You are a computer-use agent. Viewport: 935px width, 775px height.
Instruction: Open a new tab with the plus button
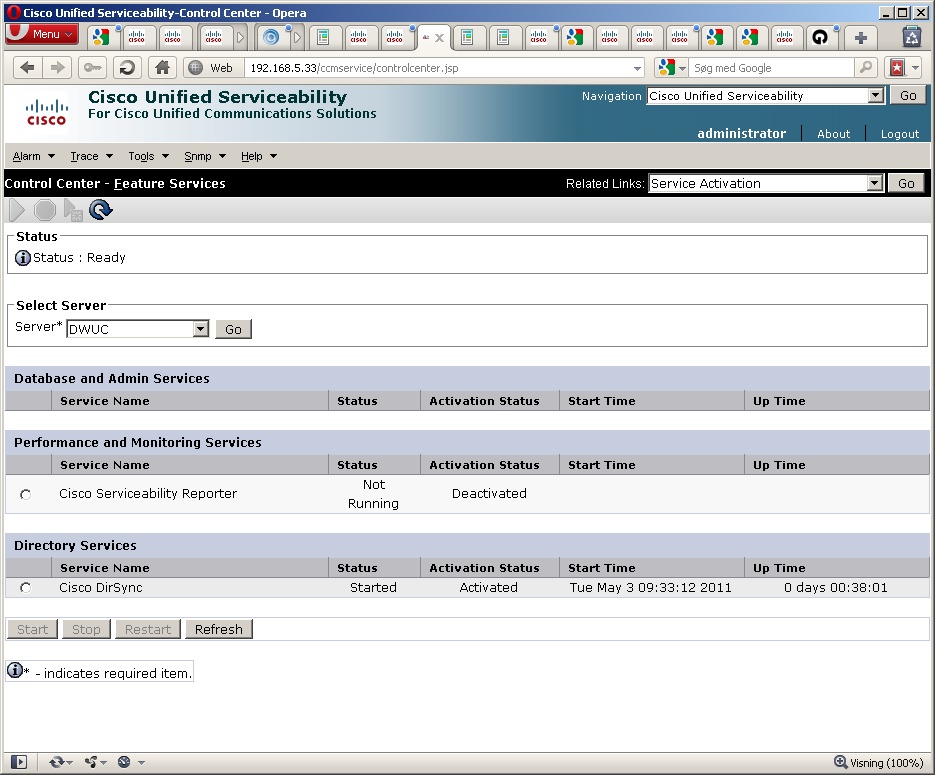860,38
